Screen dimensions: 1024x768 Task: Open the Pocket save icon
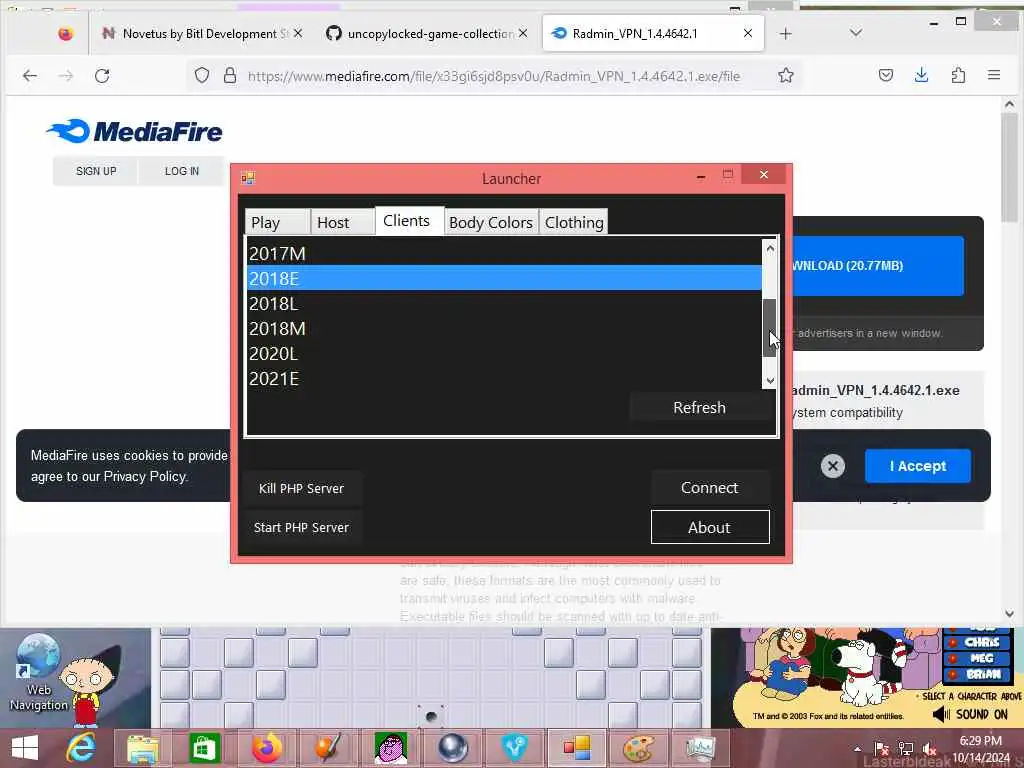(x=886, y=76)
